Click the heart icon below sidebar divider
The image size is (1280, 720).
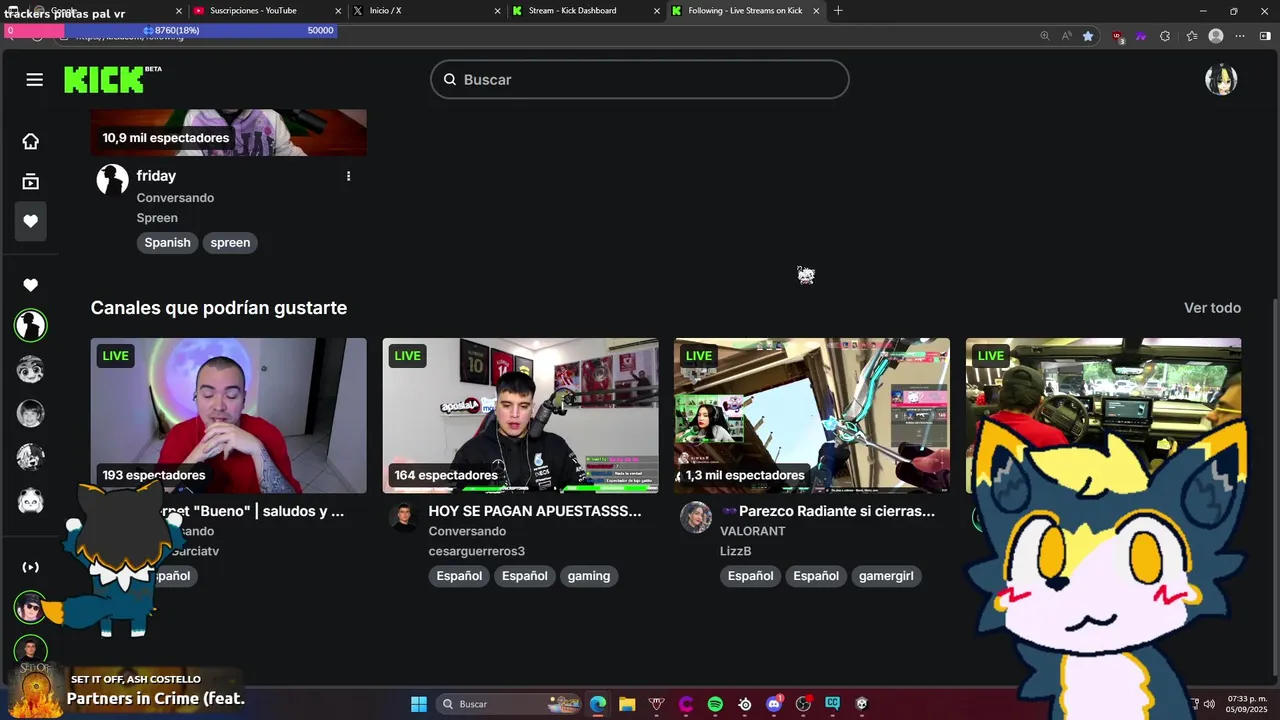click(x=31, y=285)
